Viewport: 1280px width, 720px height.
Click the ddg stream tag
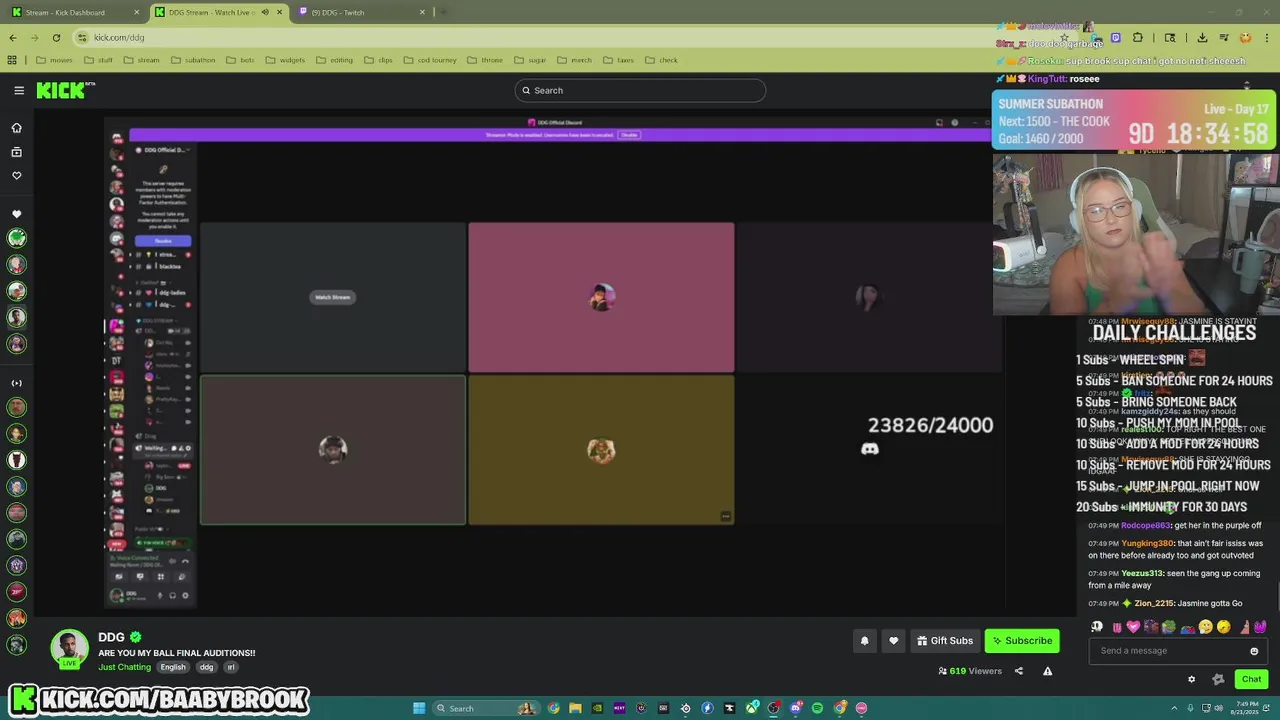point(206,667)
